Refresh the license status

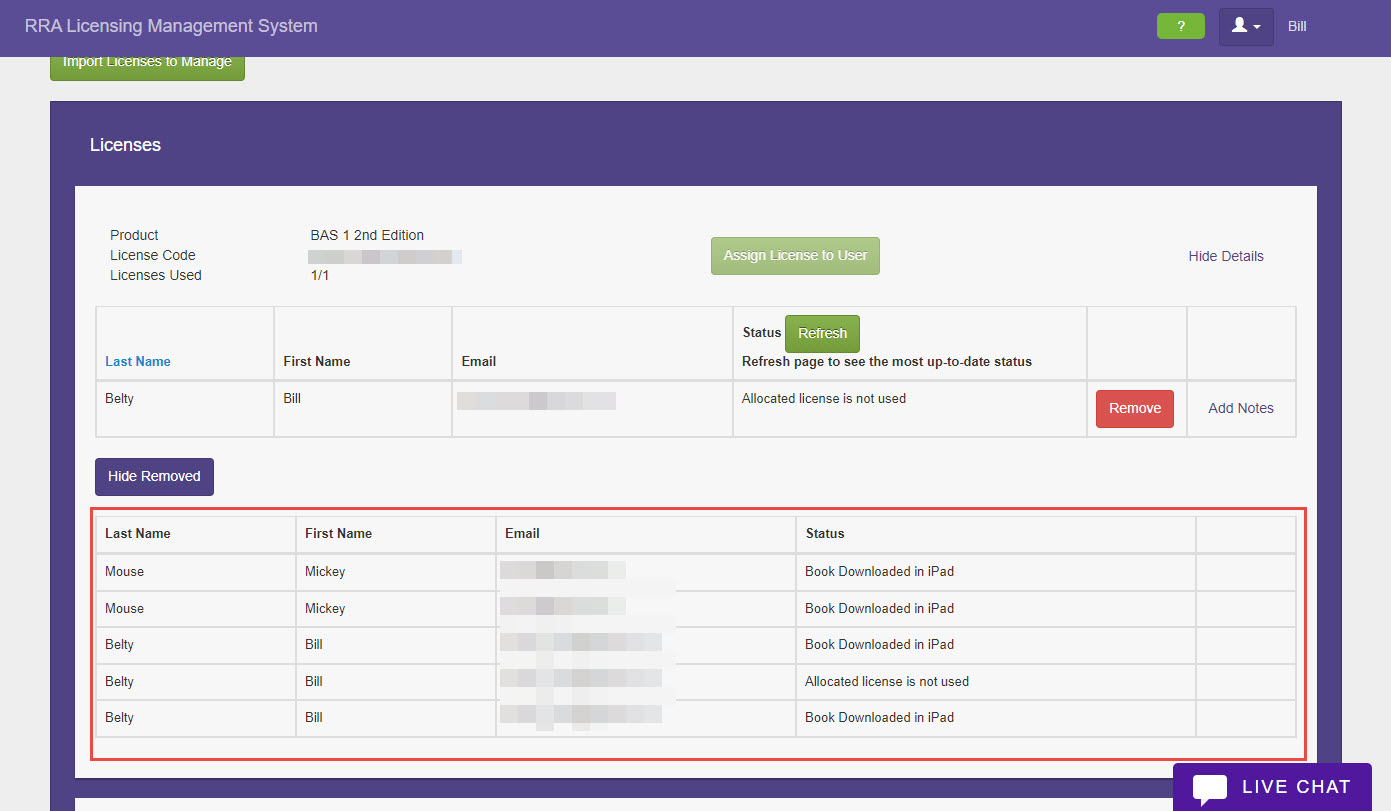822,333
